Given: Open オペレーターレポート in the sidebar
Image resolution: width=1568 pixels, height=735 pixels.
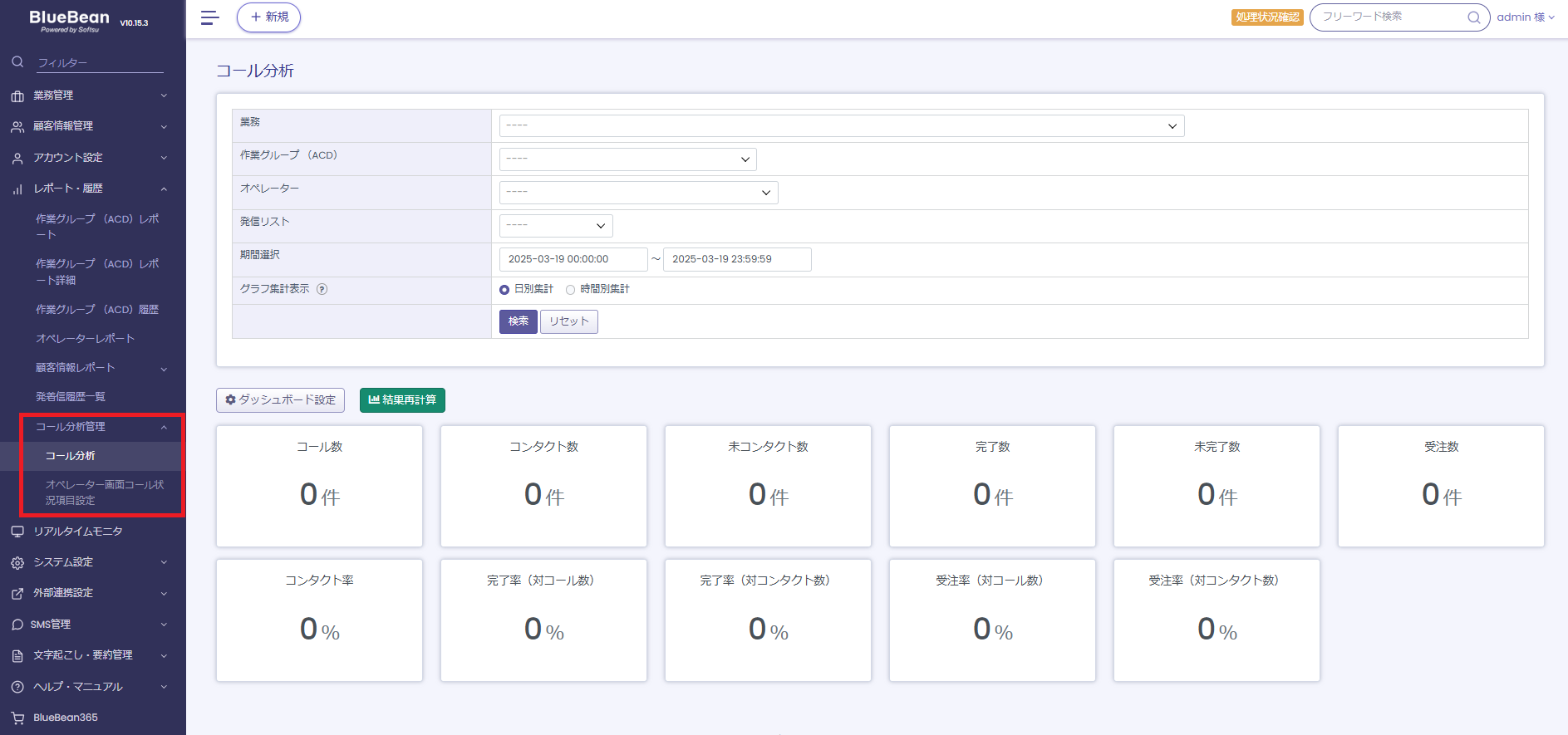Looking at the screenshot, I should pos(85,339).
